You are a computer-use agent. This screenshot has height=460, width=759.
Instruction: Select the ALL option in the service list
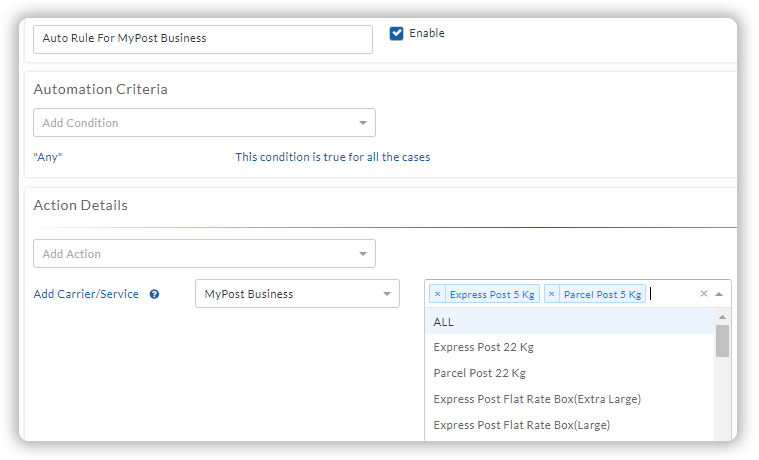570,322
